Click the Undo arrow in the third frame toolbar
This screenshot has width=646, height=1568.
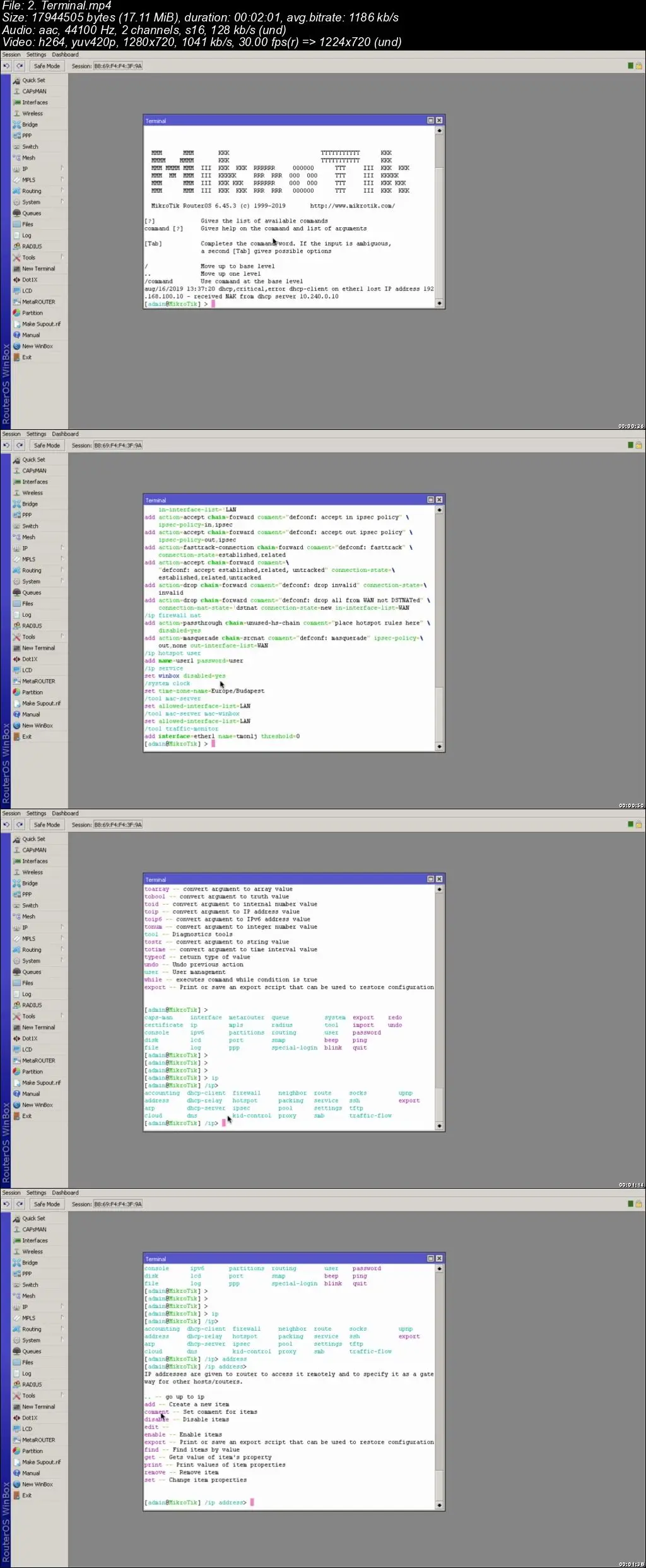[6, 824]
